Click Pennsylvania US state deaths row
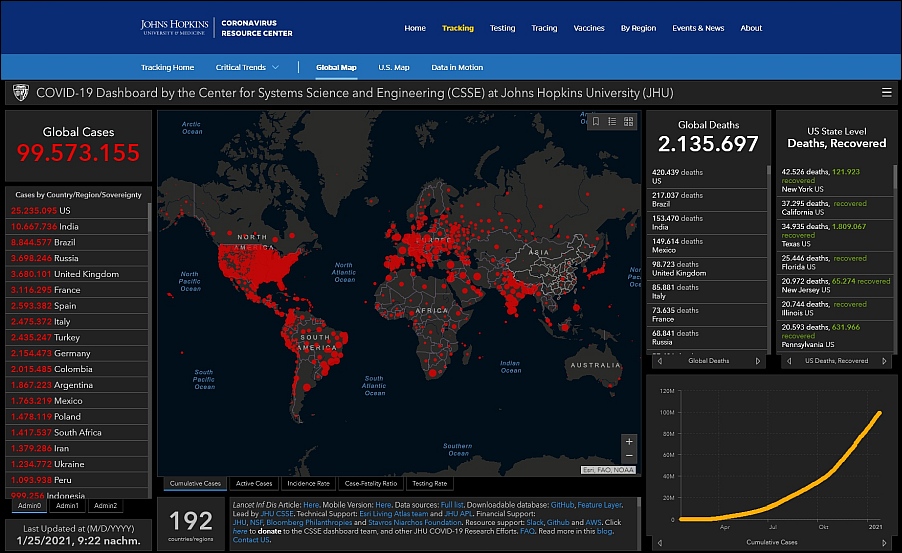The width and height of the screenshot is (902, 553). click(x=835, y=335)
